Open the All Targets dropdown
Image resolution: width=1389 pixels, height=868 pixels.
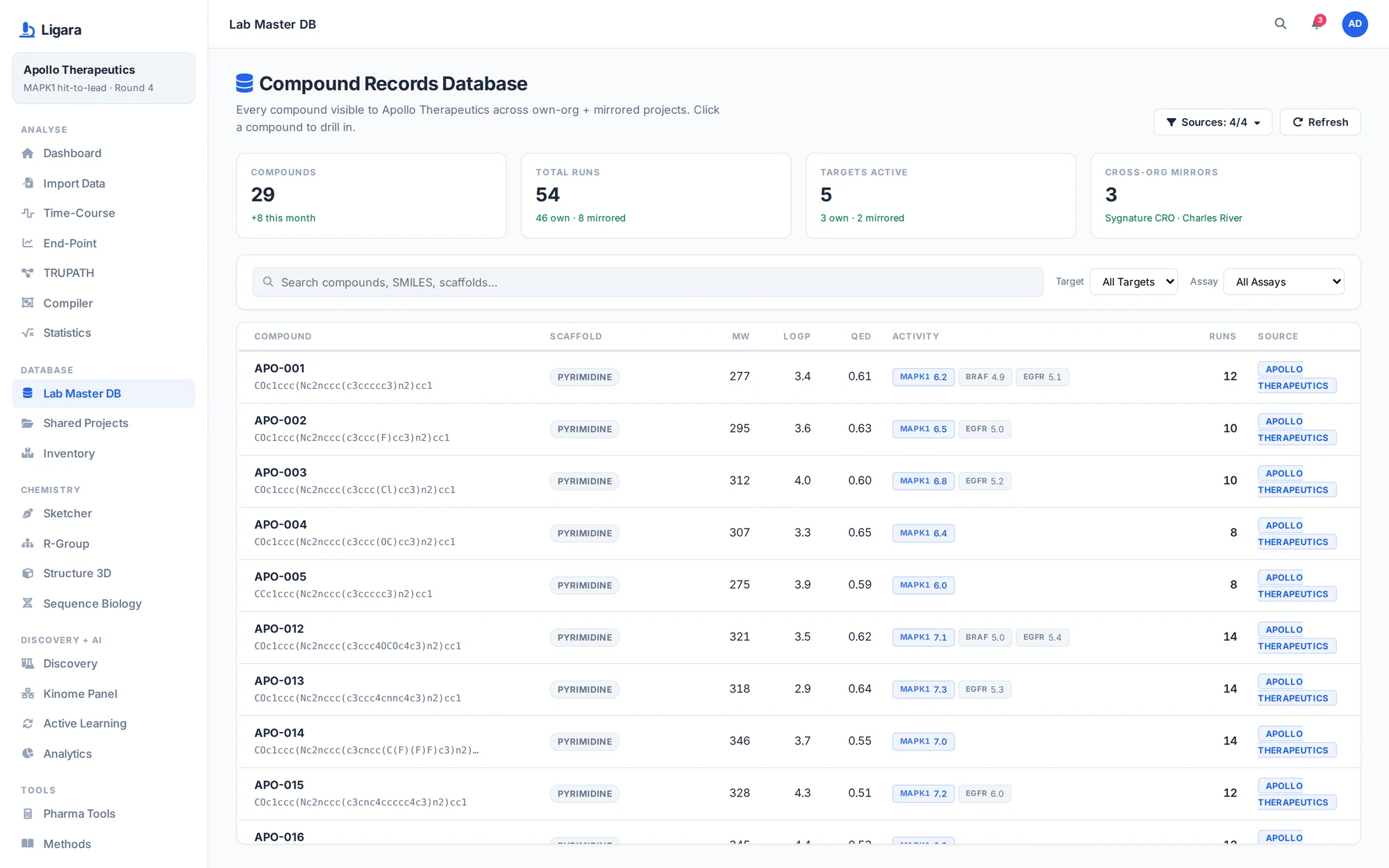point(1133,282)
